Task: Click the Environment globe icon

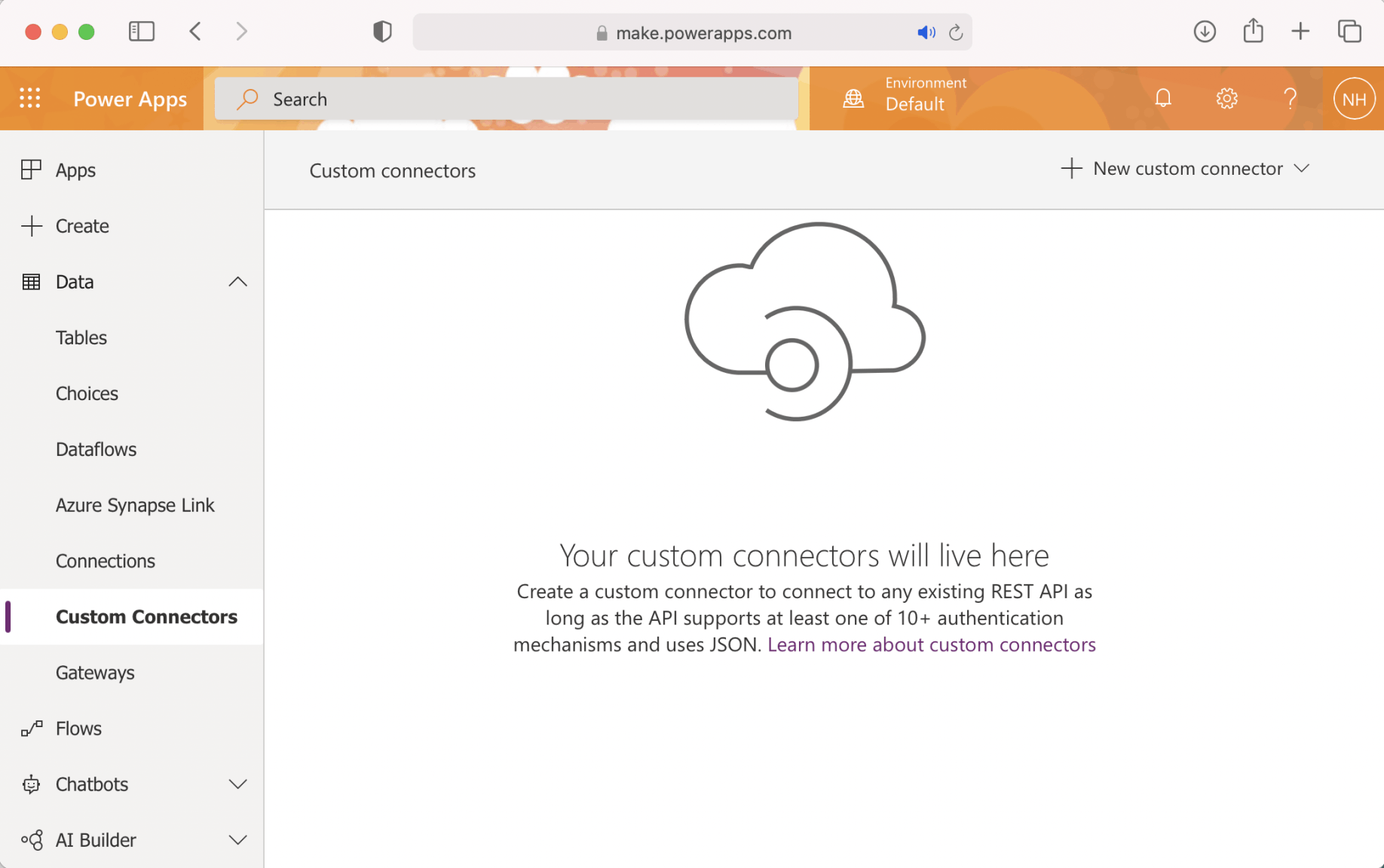Action: pyautogui.click(x=853, y=99)
